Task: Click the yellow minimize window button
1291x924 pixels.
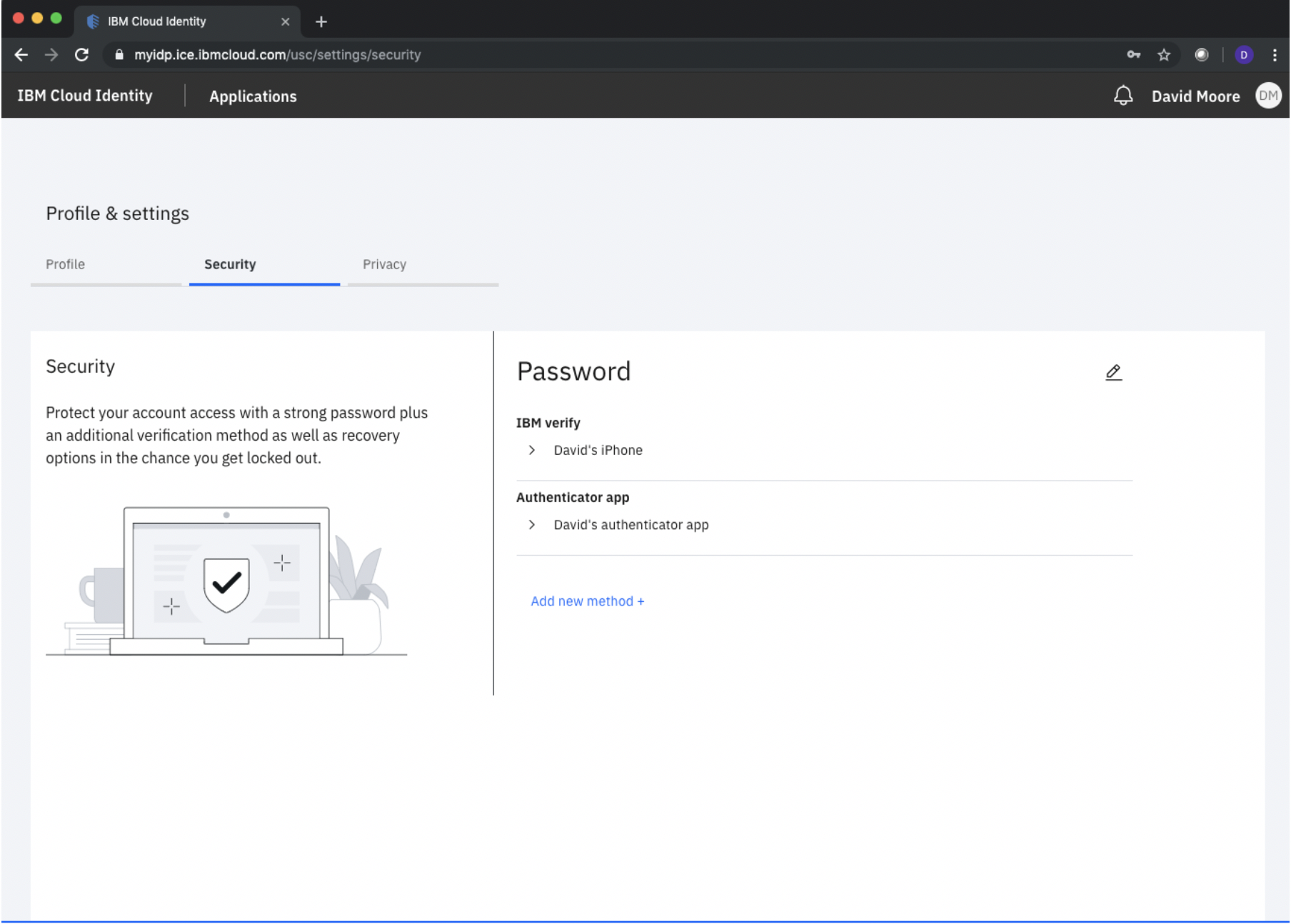Action: coord(37,19)
